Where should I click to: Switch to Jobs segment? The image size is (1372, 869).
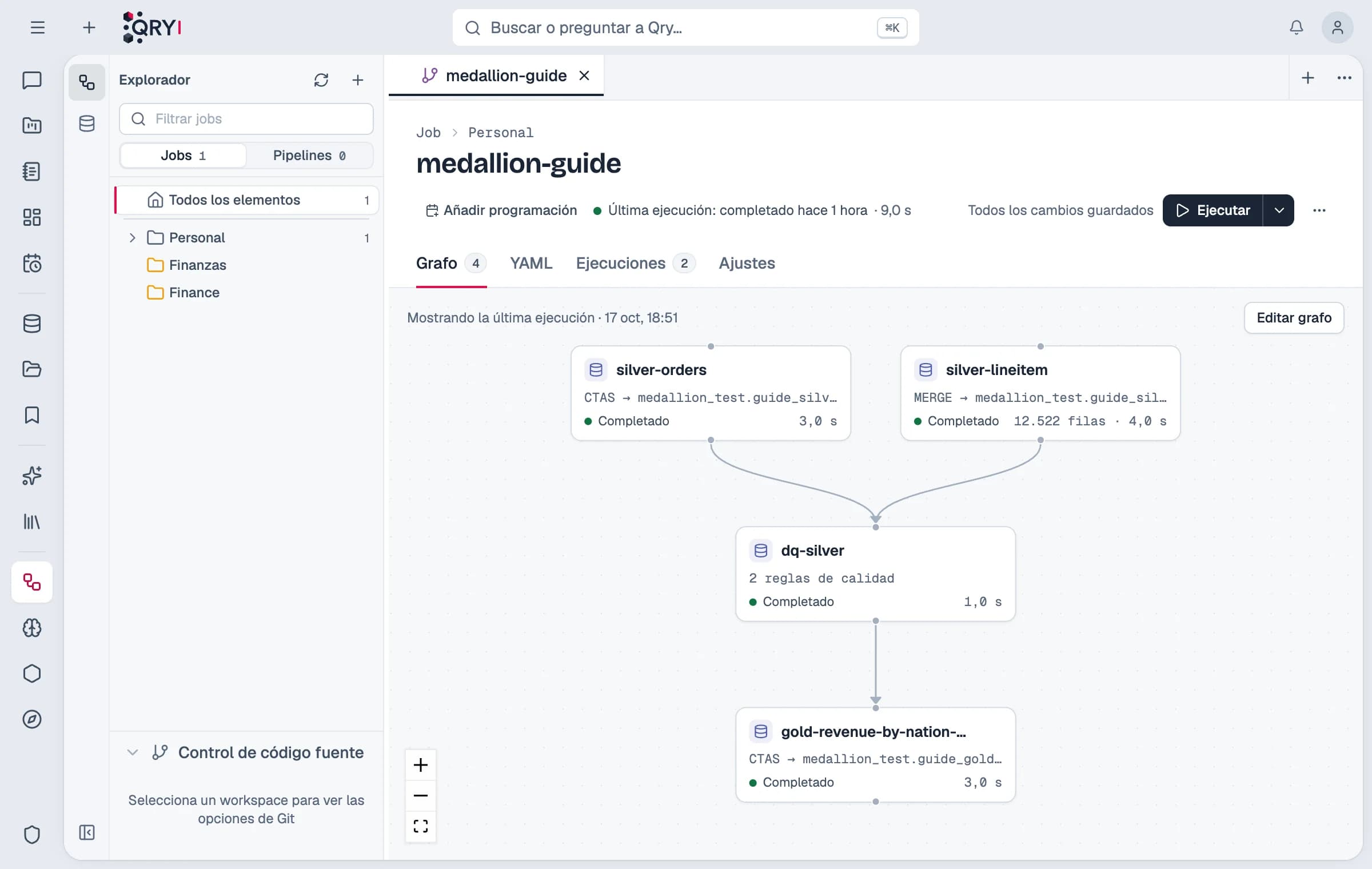point(184,156)
